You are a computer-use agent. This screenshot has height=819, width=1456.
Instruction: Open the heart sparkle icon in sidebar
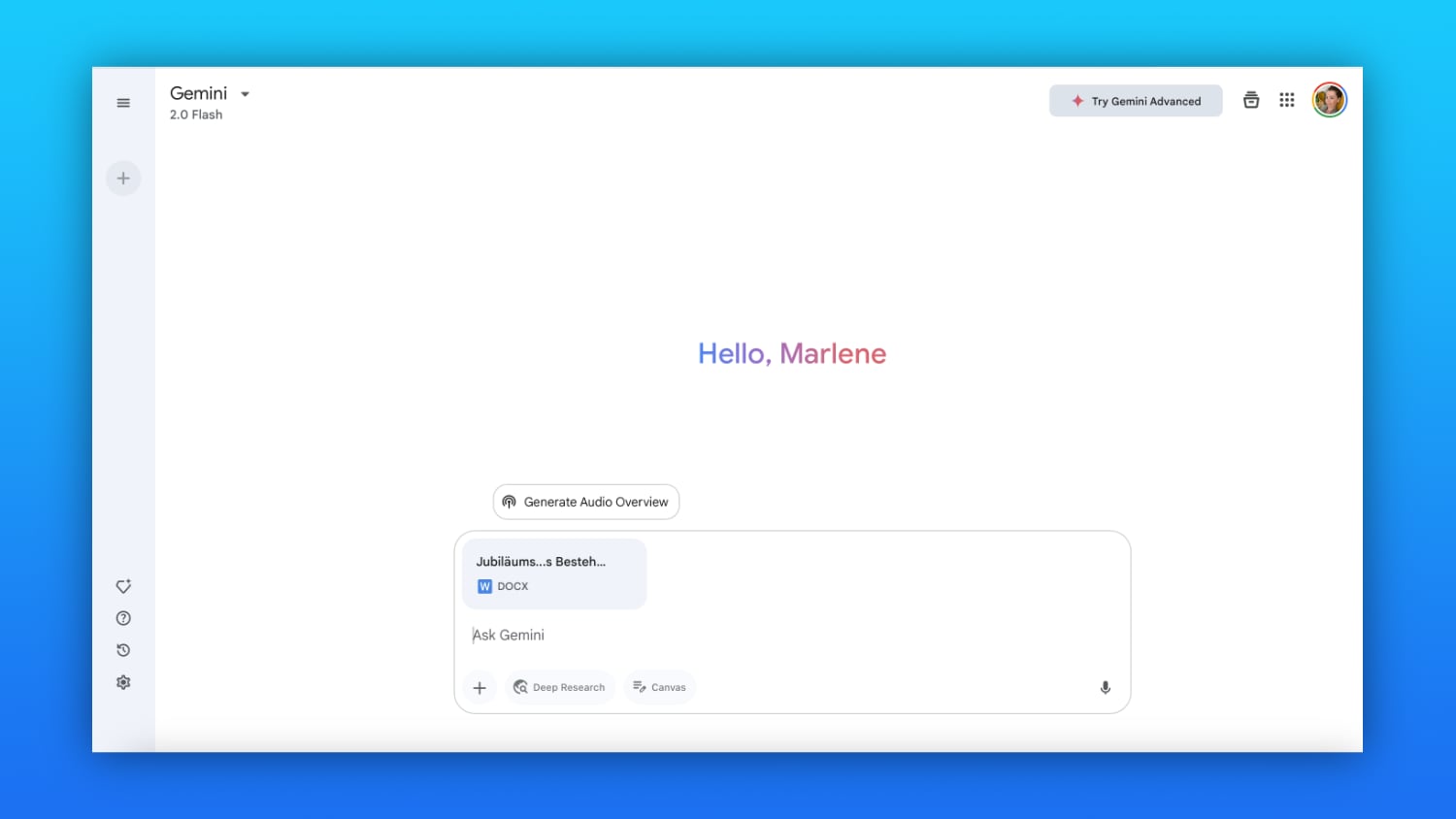click(123, 586)
